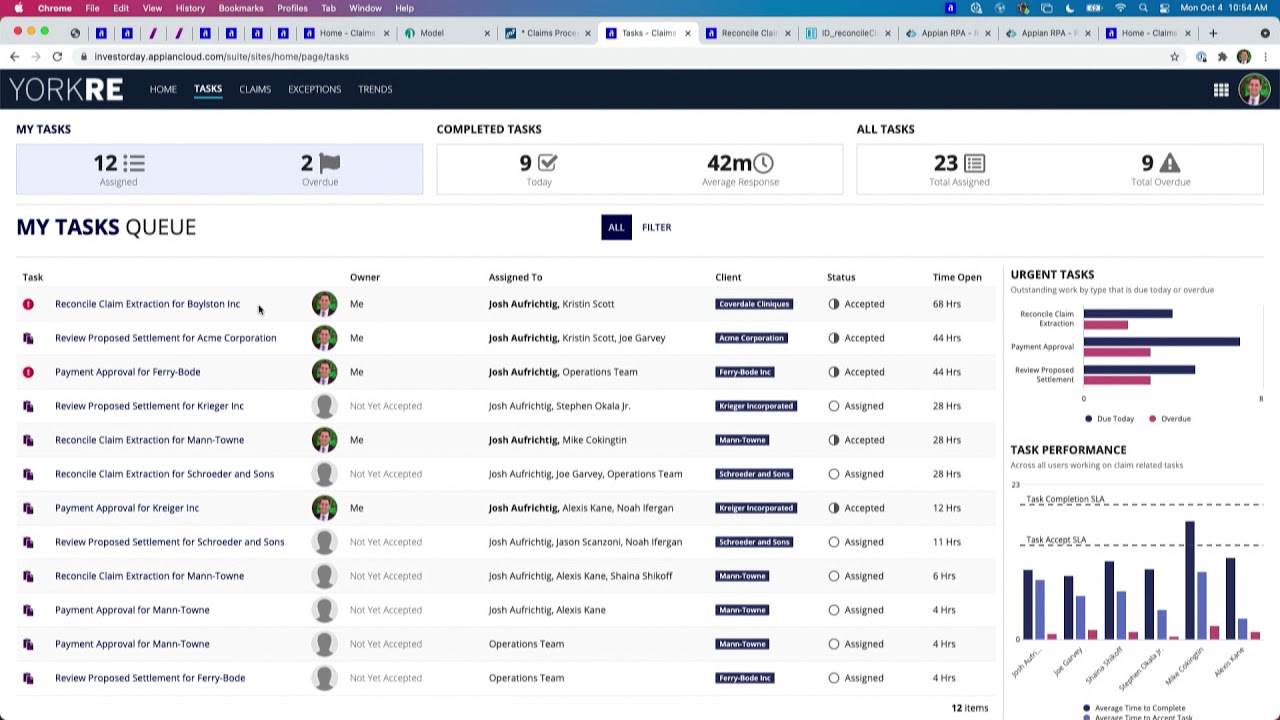Click the gray placeholder avatar in Schroeder and Sons settlement row

324,542
